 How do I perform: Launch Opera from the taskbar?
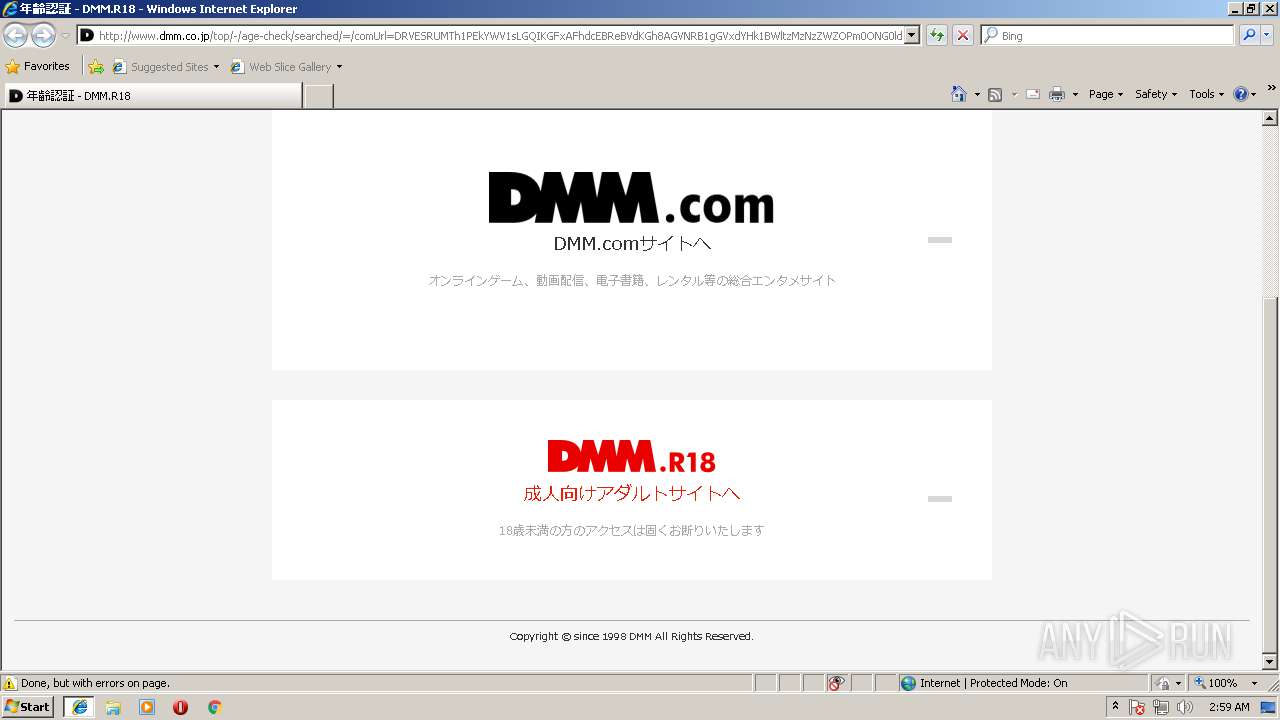coord(180,707)
